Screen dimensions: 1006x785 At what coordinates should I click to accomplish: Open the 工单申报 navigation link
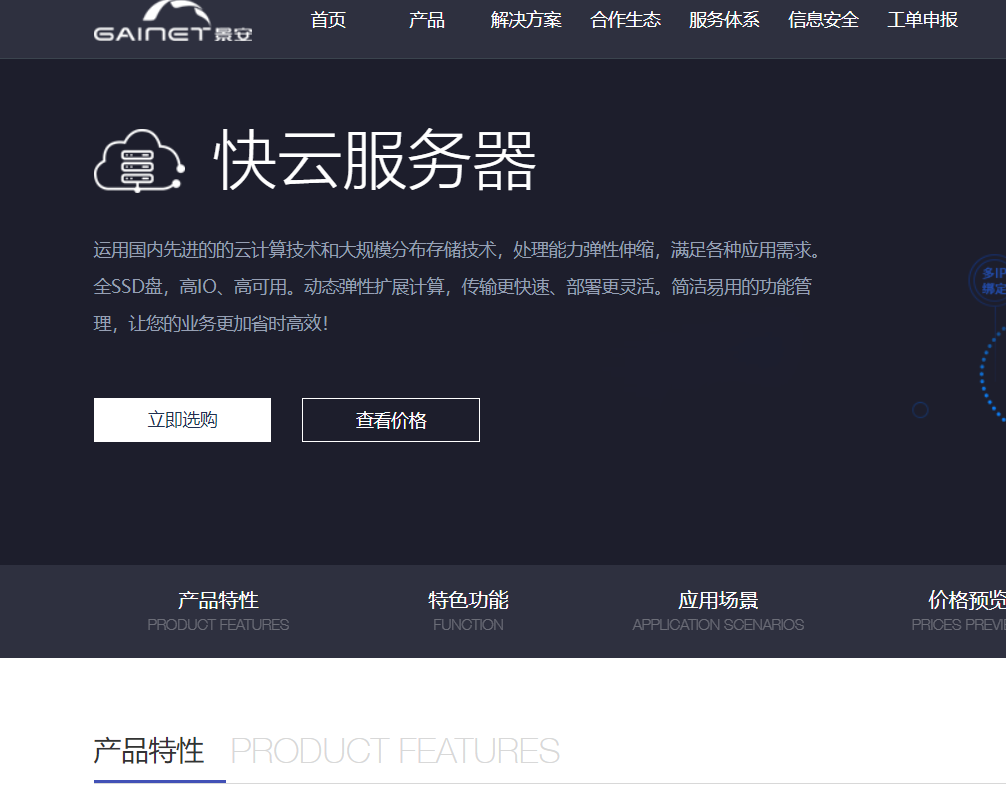click(x=922, y=20)
